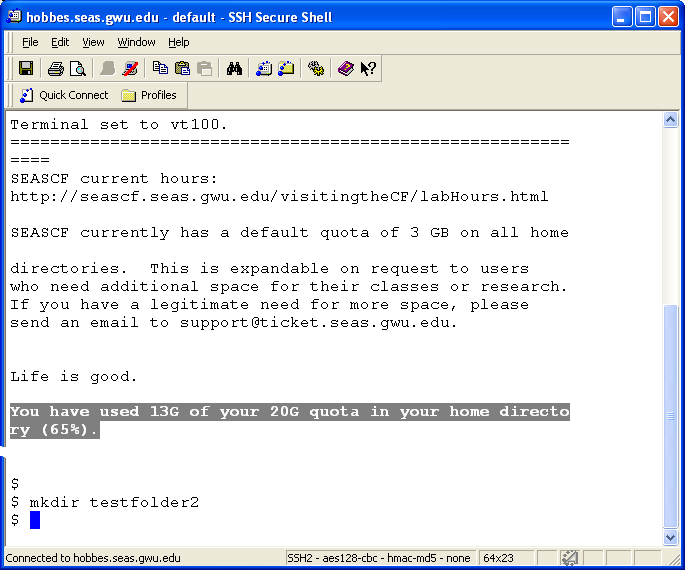Click the Help book icon

[346, 69]
